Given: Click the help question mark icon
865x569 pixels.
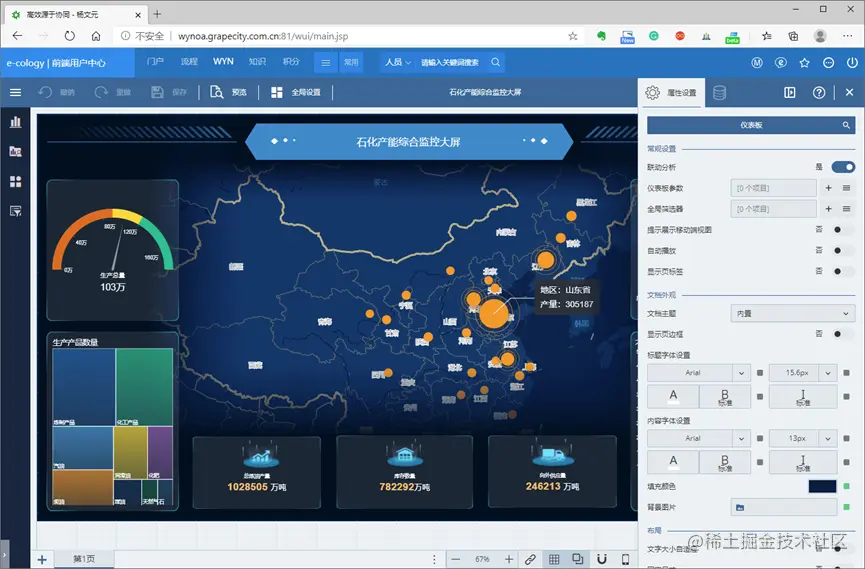Looking at the screenshot, I should coord(819,93).
